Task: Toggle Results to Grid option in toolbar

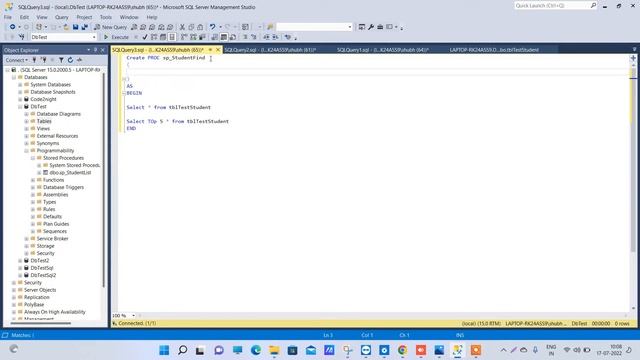Action: [224, 37]
